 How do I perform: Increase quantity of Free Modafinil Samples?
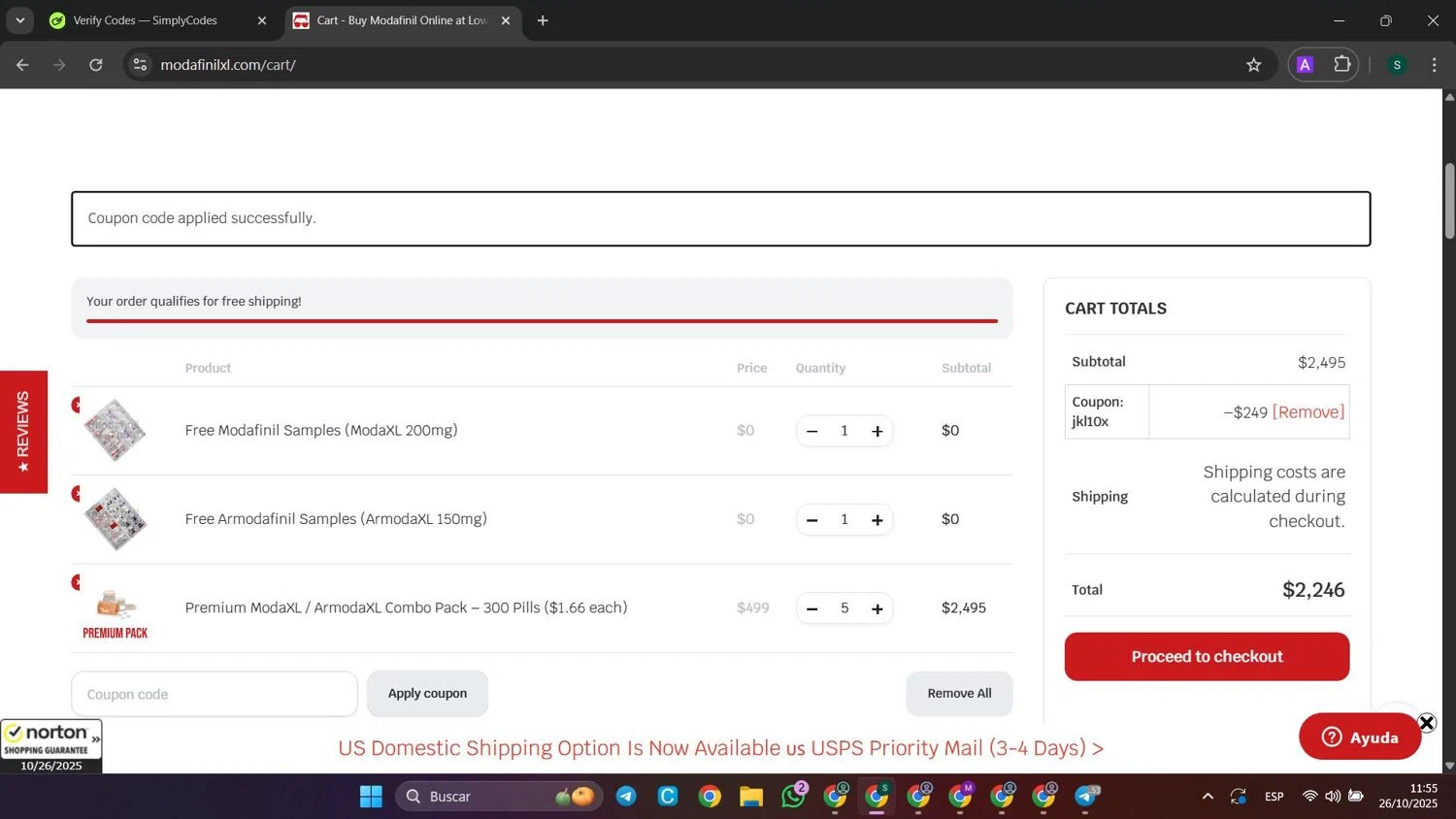[877, 431]
